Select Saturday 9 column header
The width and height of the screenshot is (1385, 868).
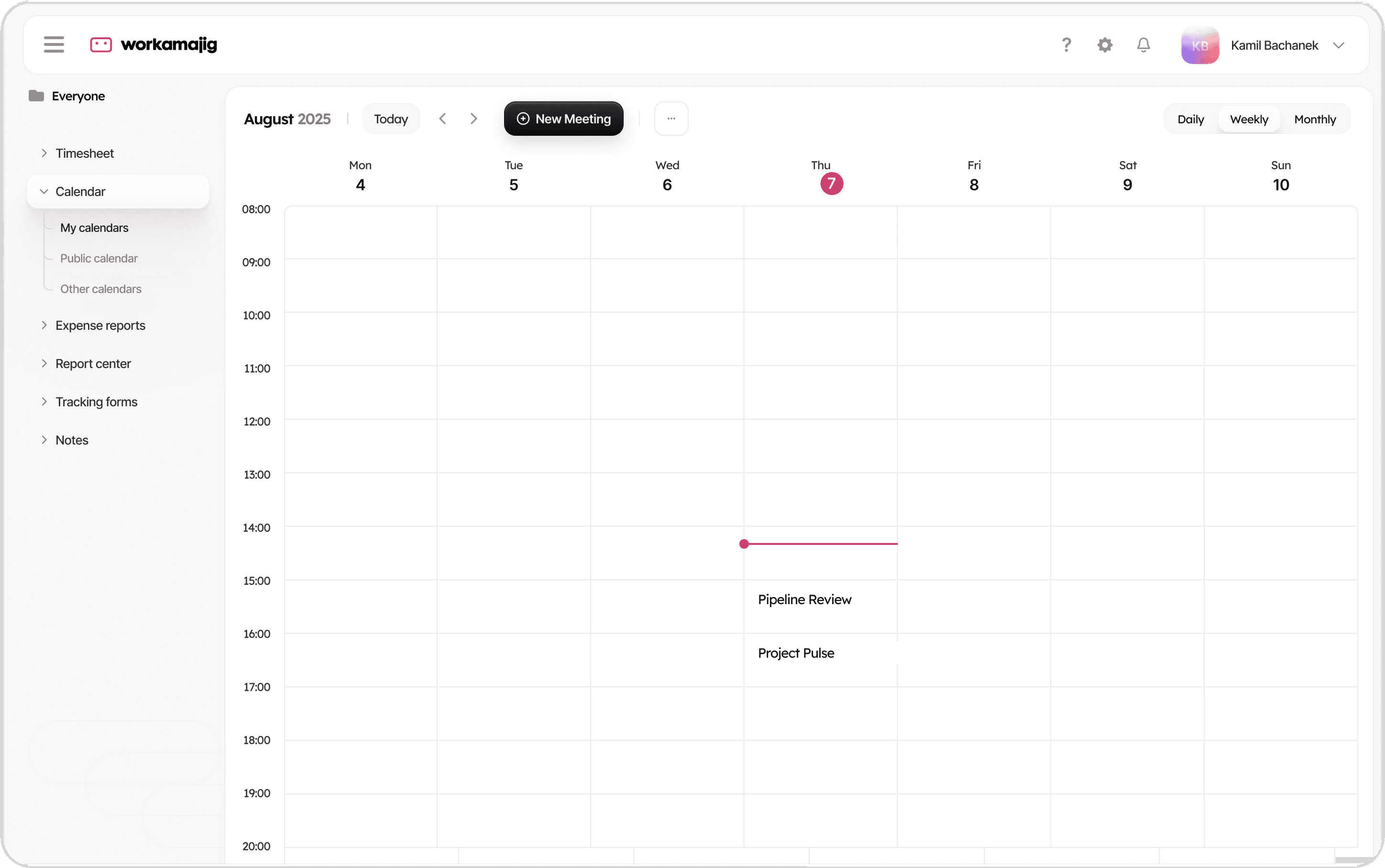click(x=1127, y=176)
